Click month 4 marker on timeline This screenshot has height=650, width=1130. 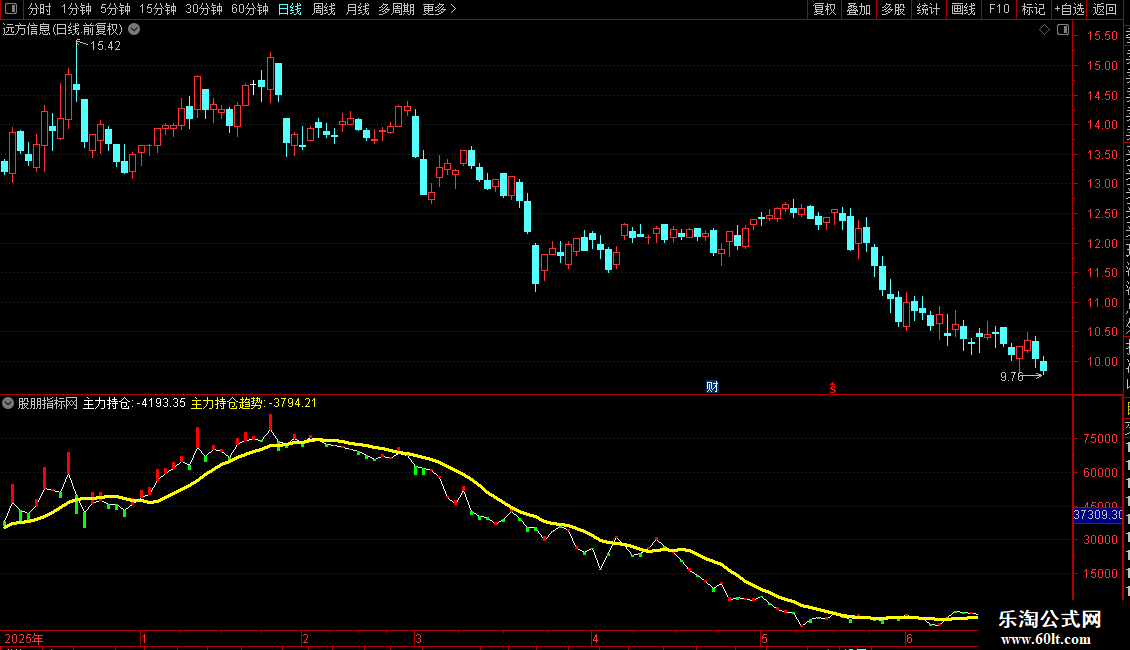tap(595, 638)
